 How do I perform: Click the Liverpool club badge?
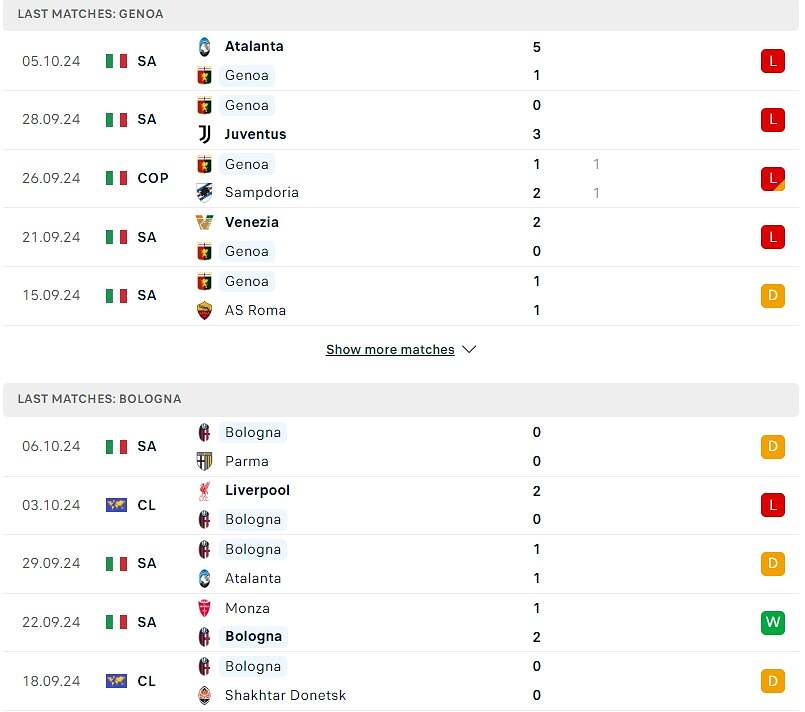(205, 490)
